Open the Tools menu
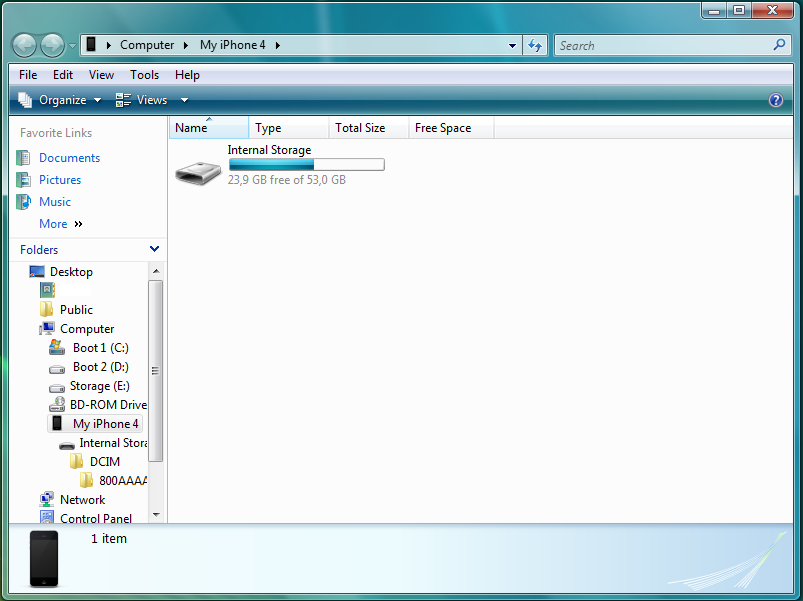 (x=144, y=75)
